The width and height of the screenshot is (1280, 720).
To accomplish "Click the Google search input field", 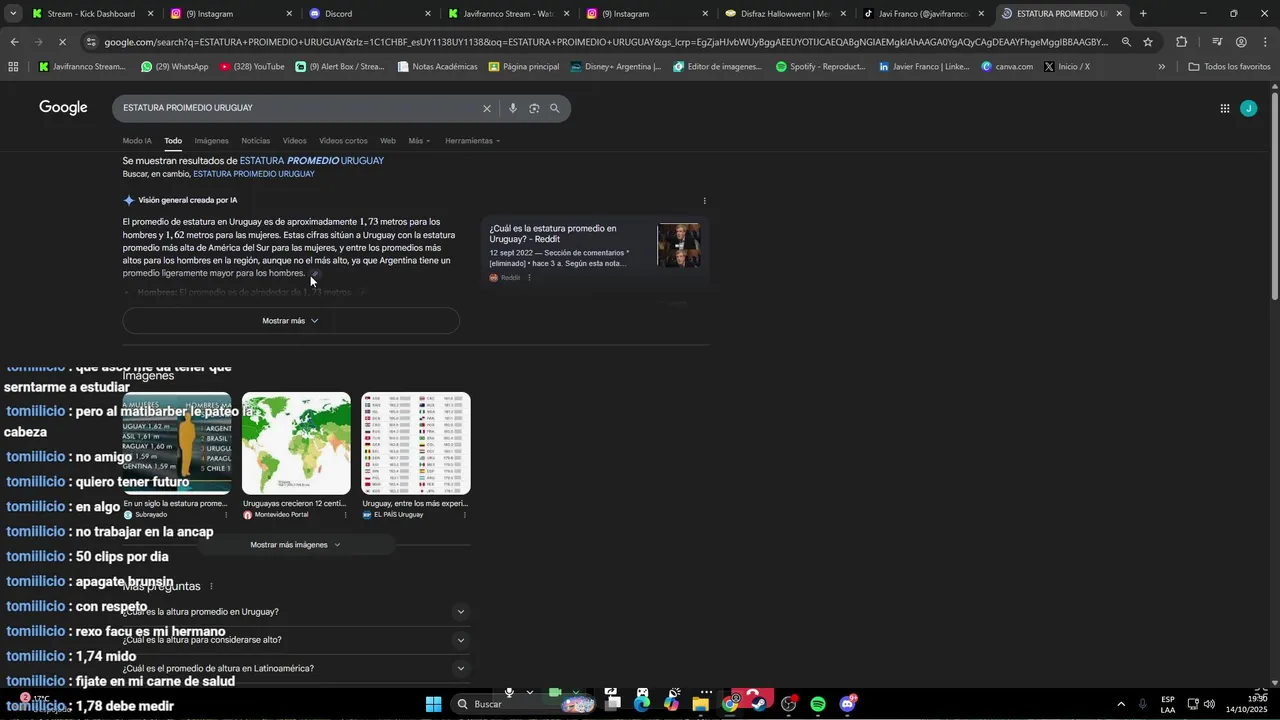I will pos(298,108).
